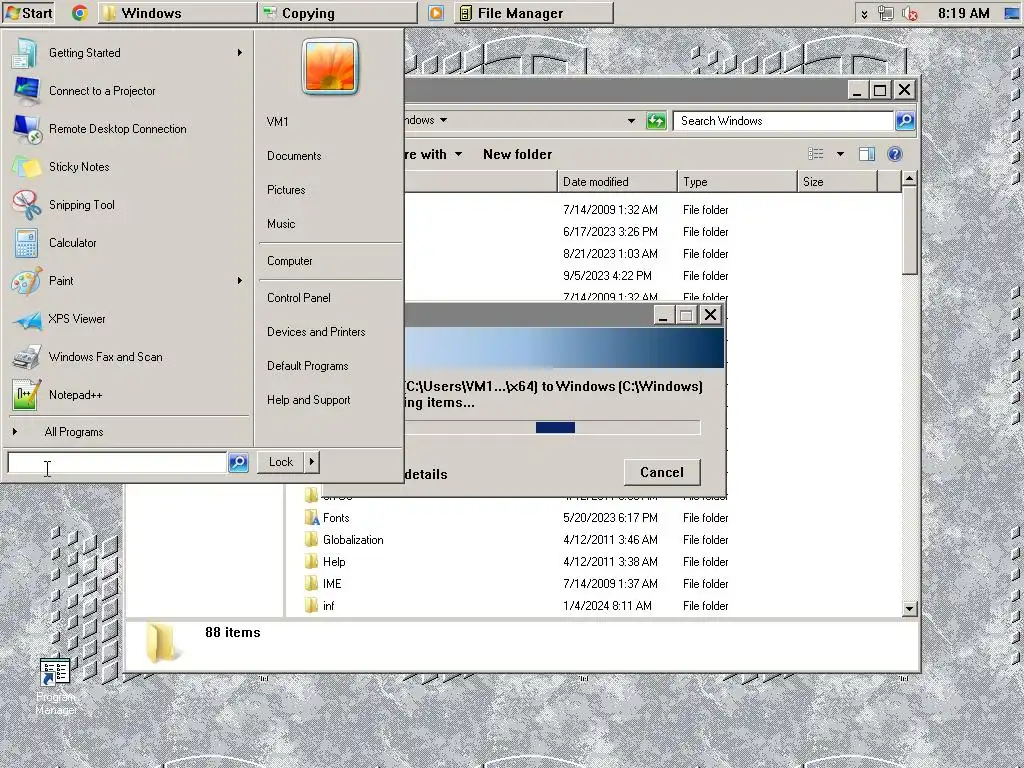Open the Program Manager desktop shortcut
Image resolution: width=1024 pixels, height=768 pixels.
click(x=56, y=686)
